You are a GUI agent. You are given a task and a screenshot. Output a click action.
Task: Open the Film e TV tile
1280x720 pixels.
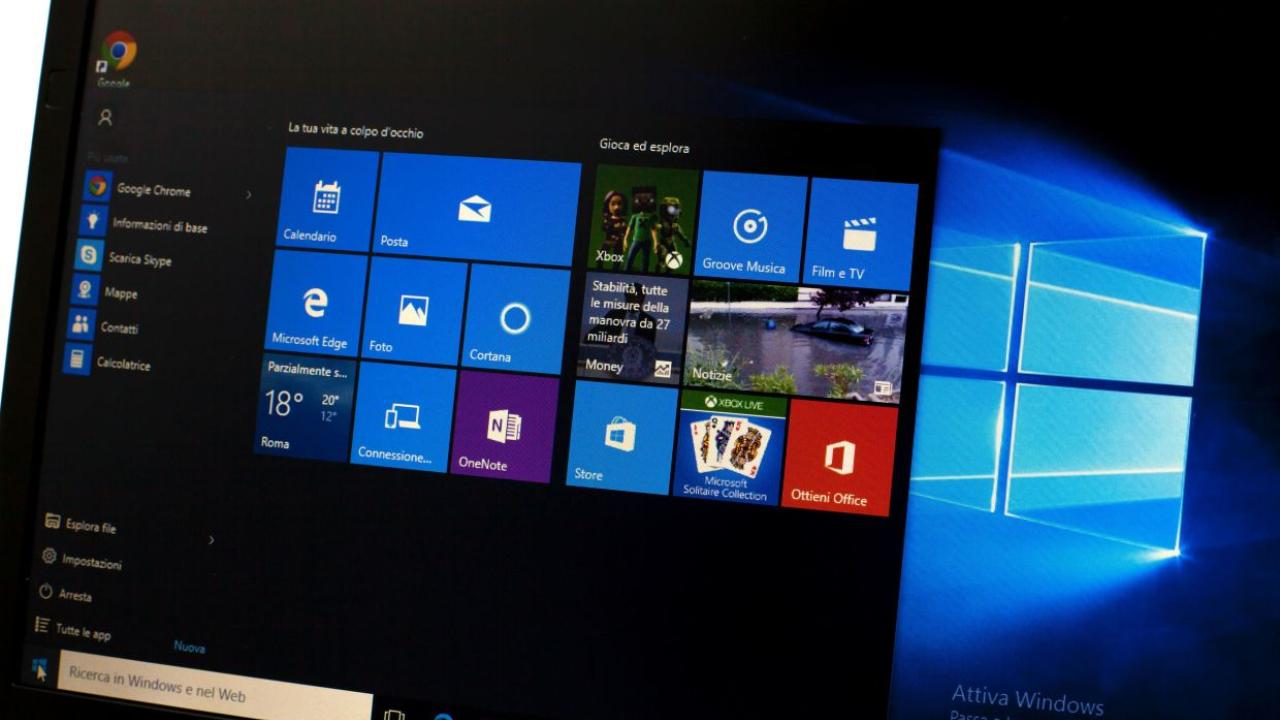point(860,235)
